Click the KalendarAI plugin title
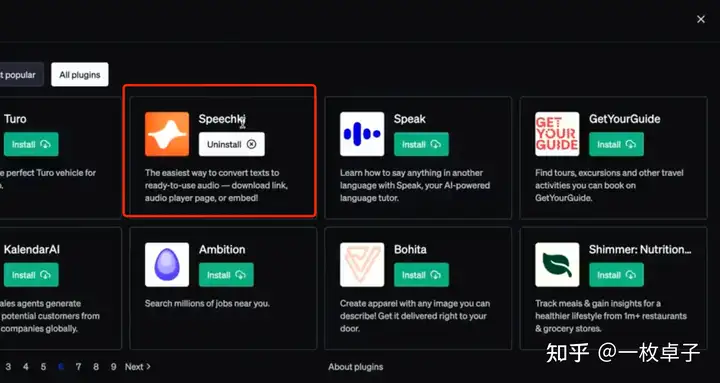 pyautogui.click(x=32, y=249)
